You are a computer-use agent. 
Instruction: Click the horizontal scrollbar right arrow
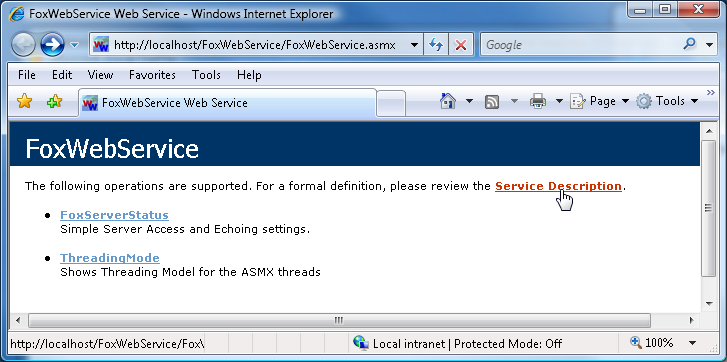pos(691,320)
